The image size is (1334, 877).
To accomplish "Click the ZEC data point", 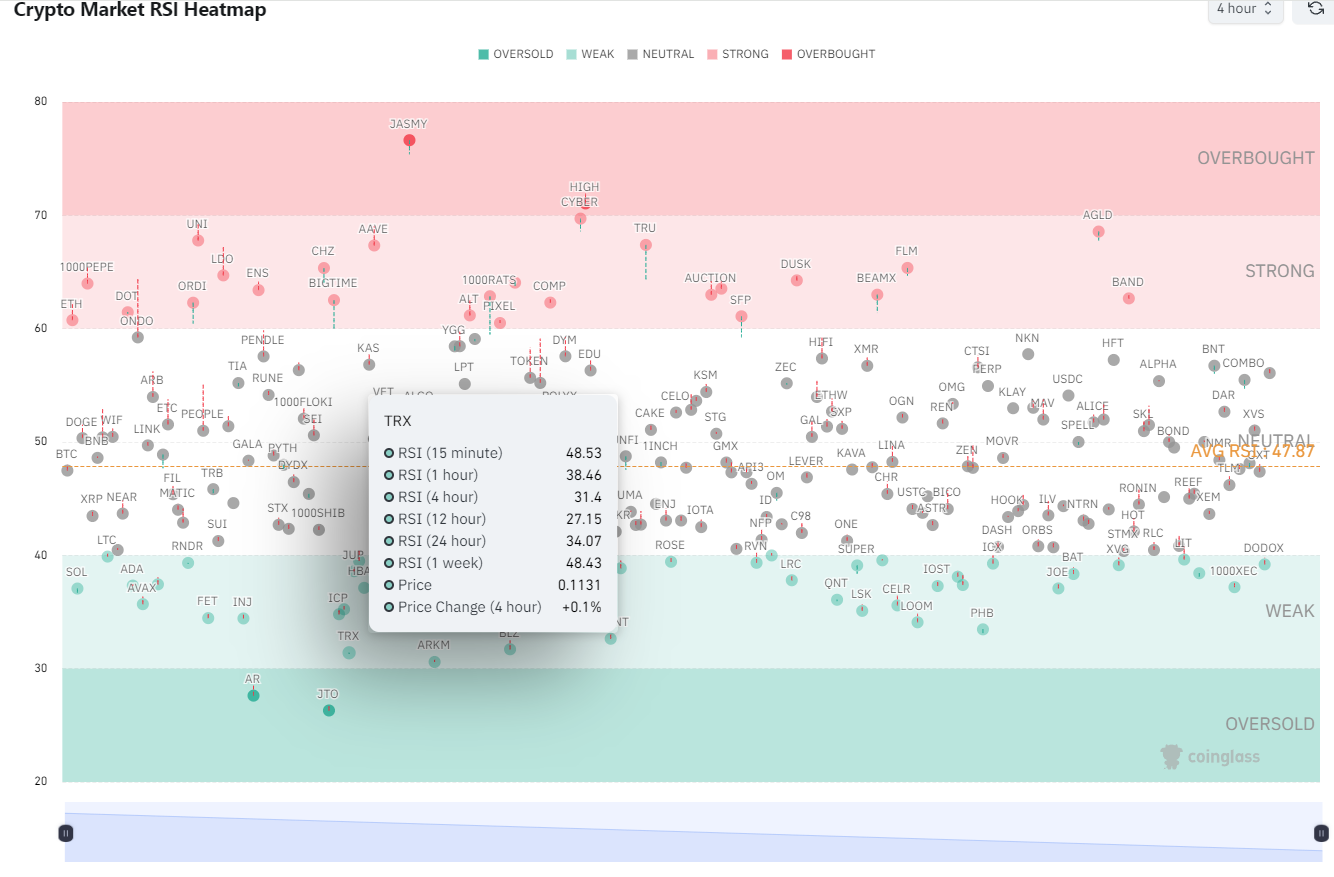I will click(x=786, y=383).
